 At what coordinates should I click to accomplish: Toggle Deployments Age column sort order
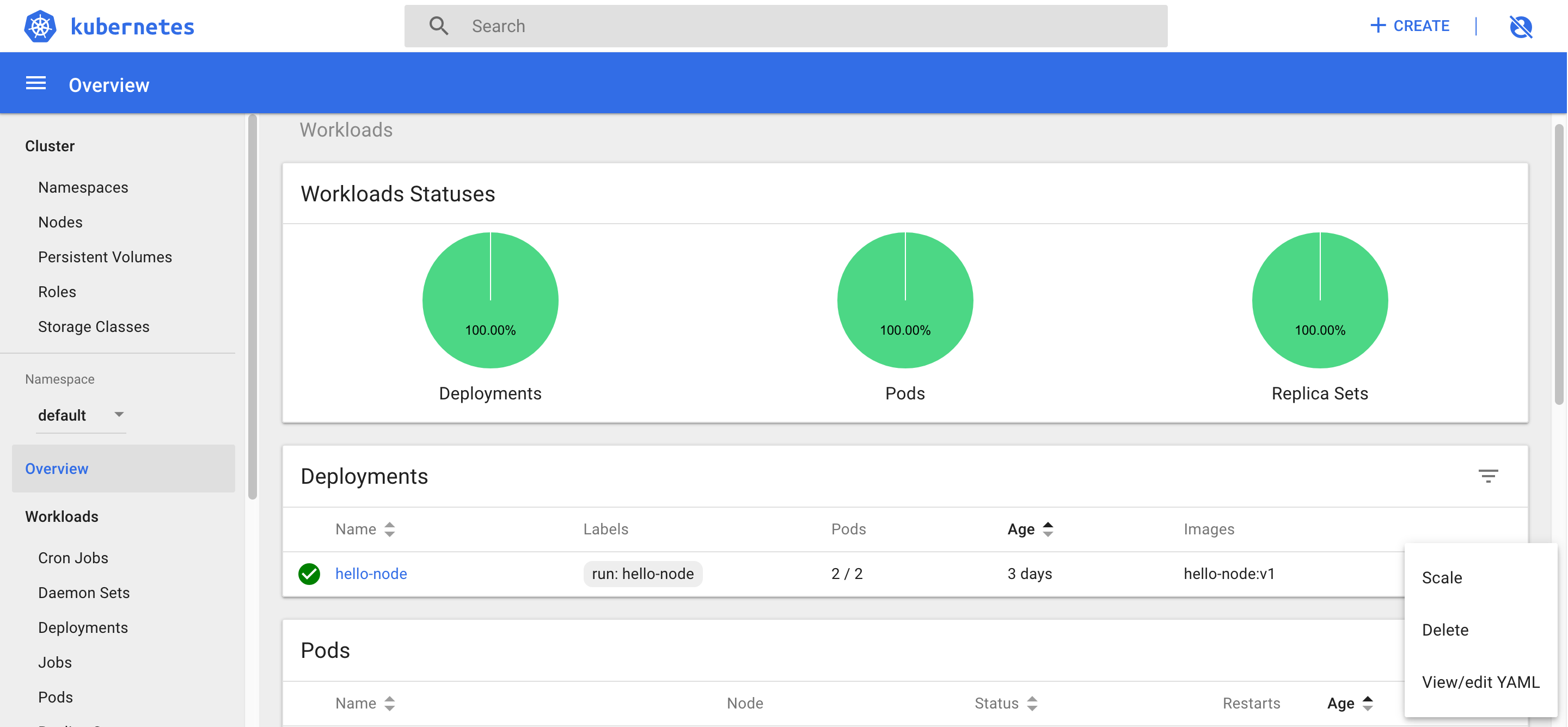[x=1048, y=529]
